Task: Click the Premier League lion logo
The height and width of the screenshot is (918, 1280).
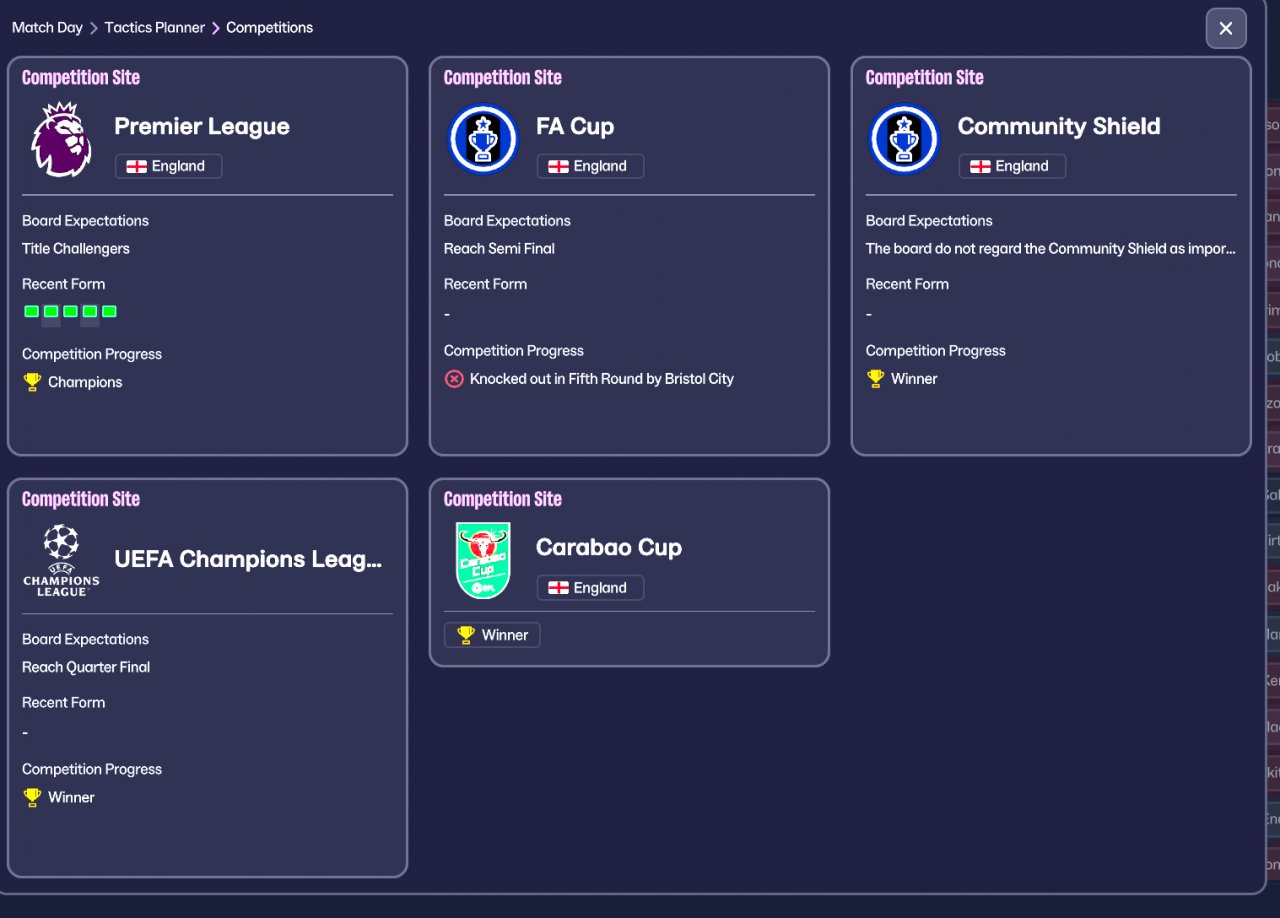Action: click(x=61, y=139)
